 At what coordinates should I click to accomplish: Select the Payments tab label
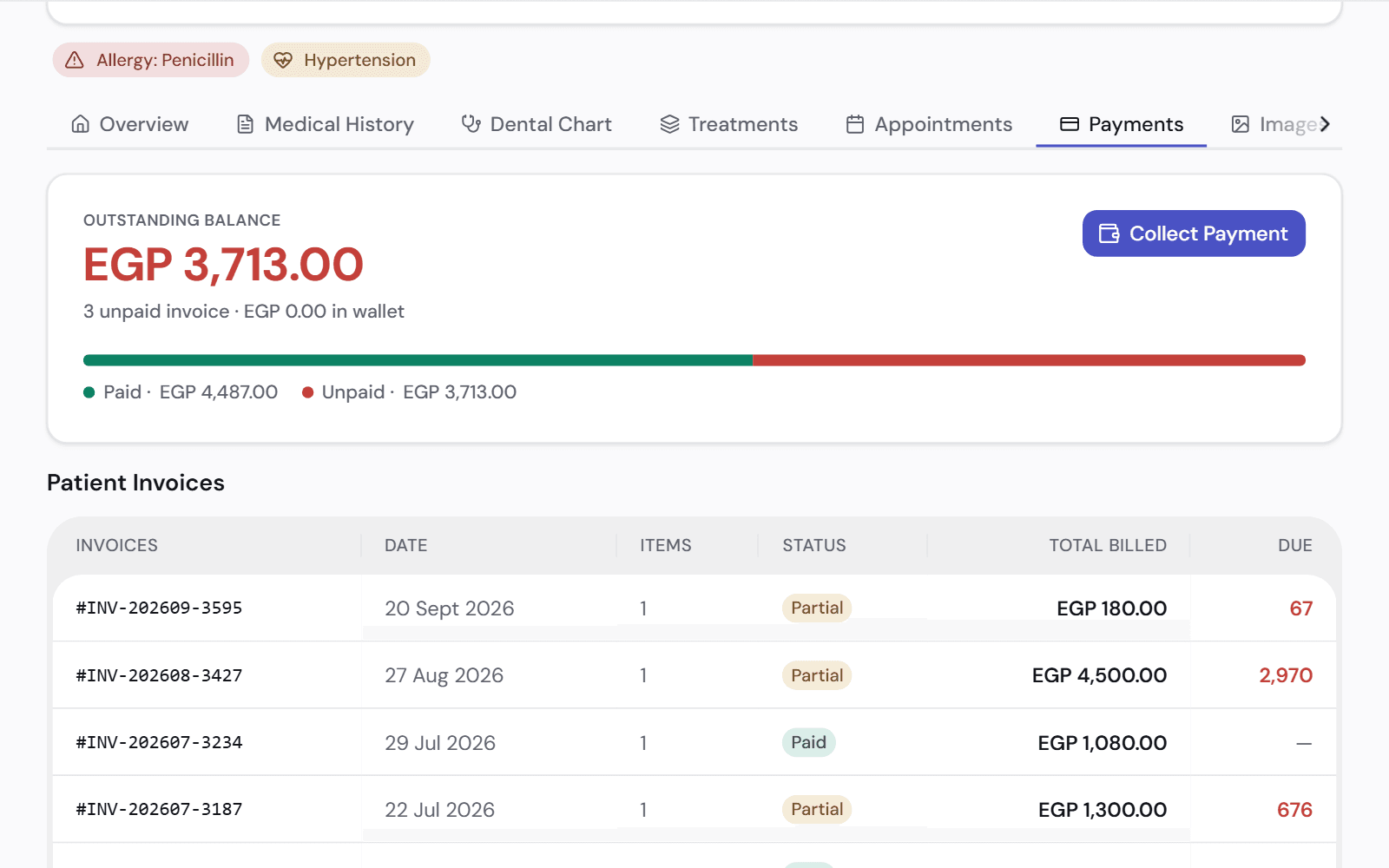pos(1136,124)
